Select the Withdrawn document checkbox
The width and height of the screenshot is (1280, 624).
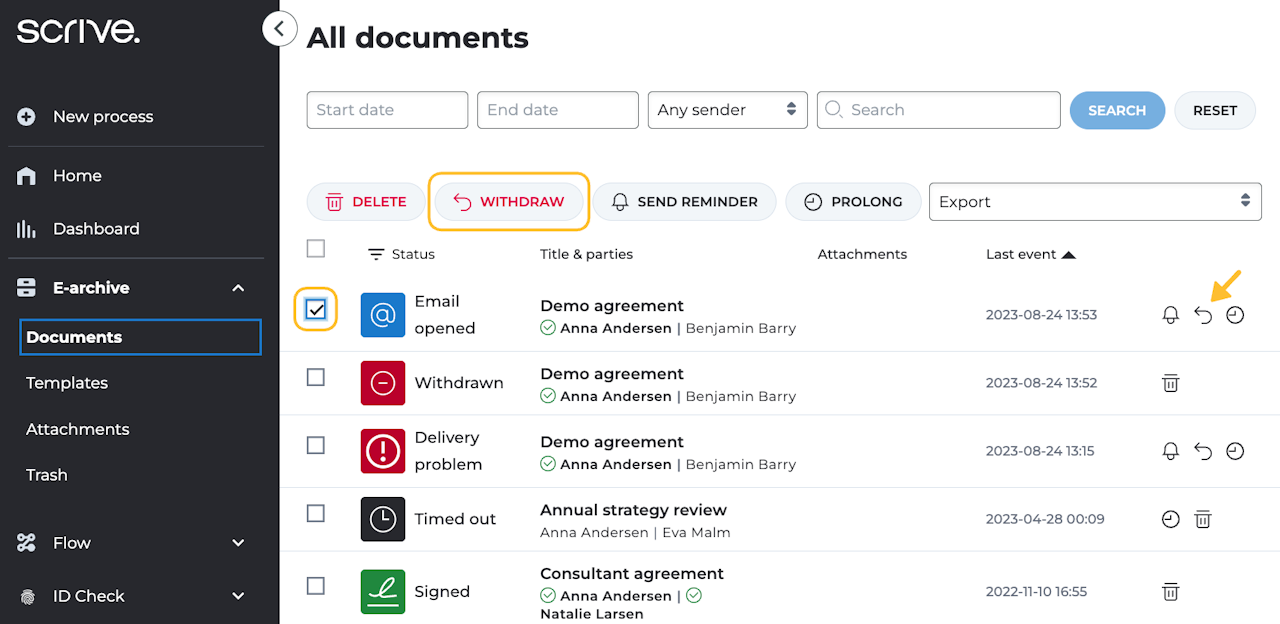316,377
